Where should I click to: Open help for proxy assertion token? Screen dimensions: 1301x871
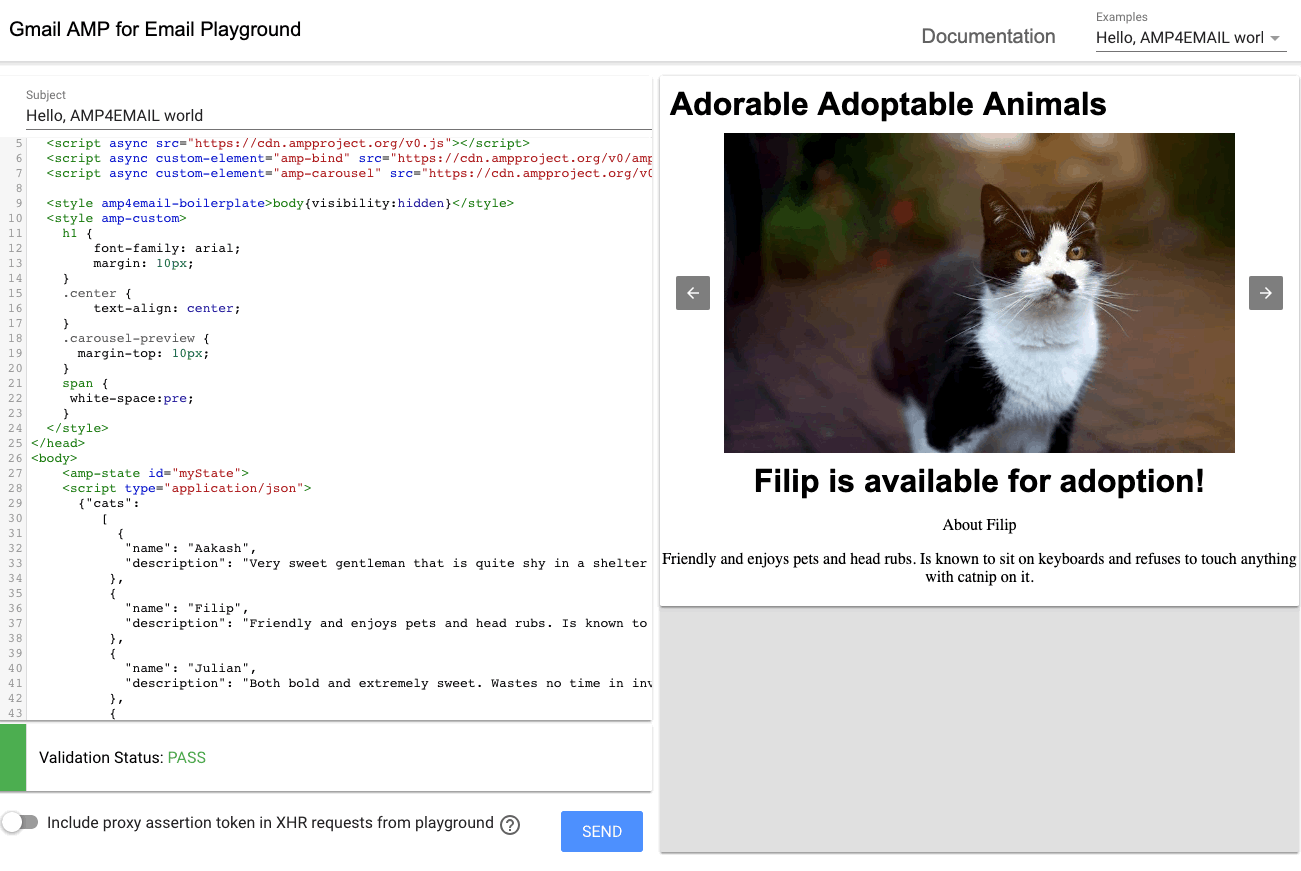tap(510, 825)
